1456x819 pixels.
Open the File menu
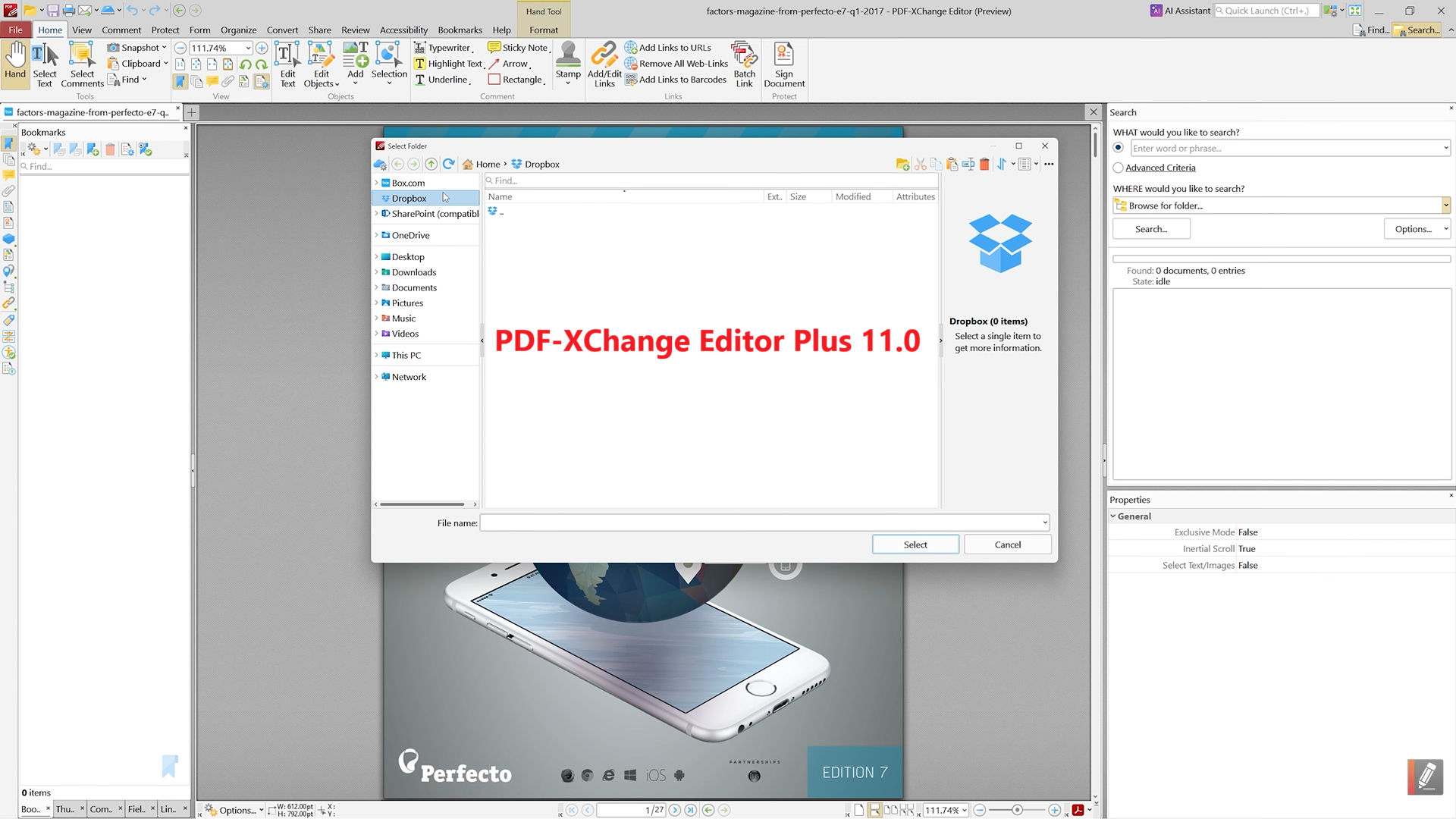(15, 30)
